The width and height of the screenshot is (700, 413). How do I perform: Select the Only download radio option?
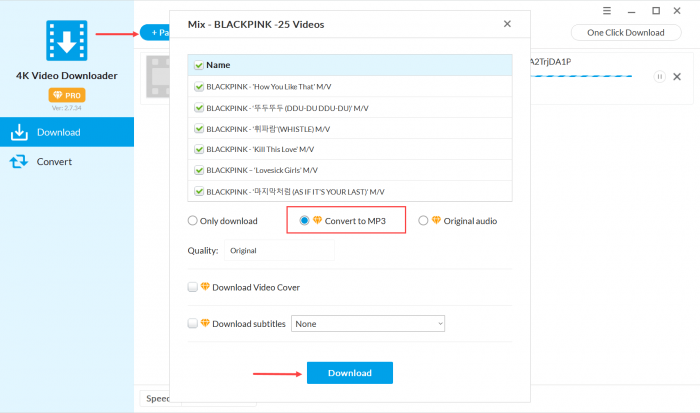[193, 221]
